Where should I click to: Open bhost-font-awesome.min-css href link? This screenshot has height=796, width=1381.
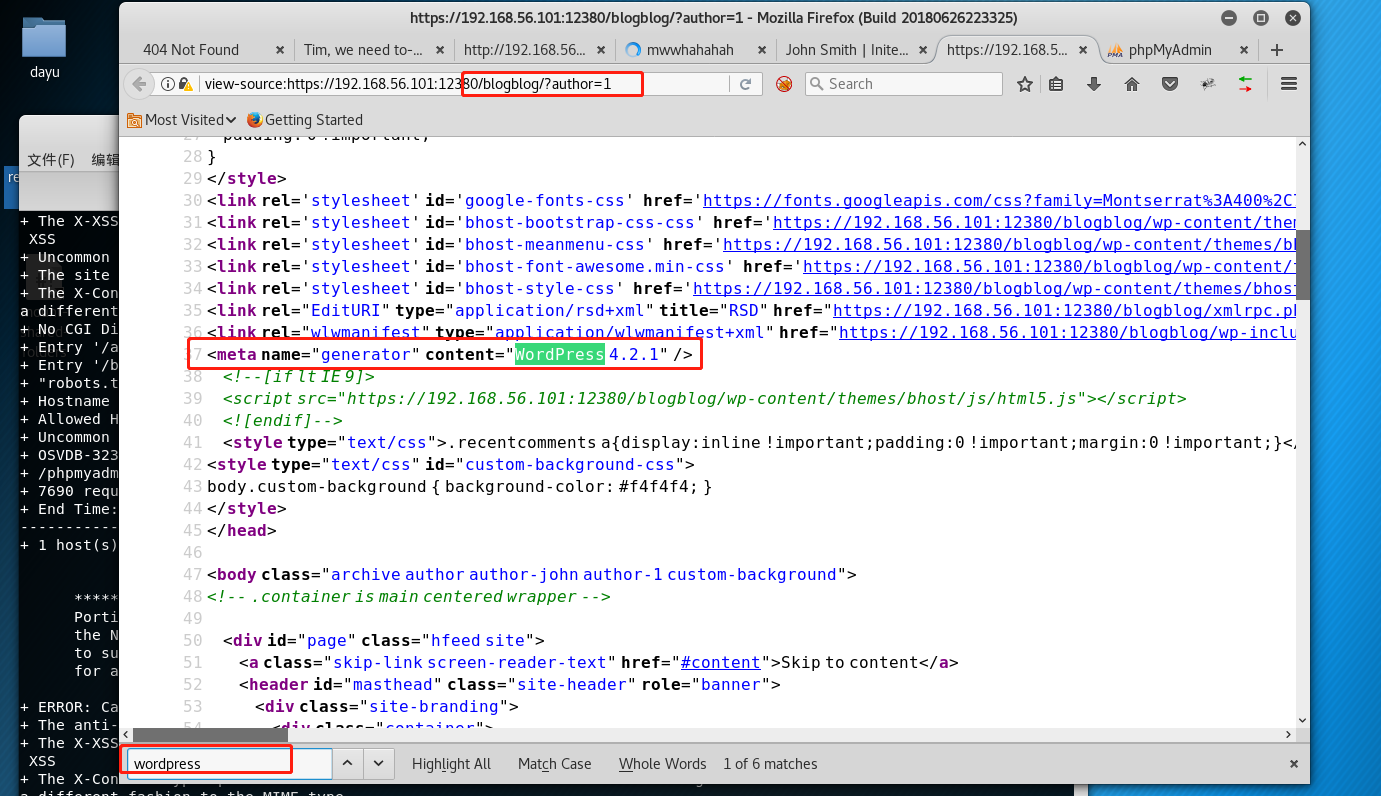(x=1050, y=266)
